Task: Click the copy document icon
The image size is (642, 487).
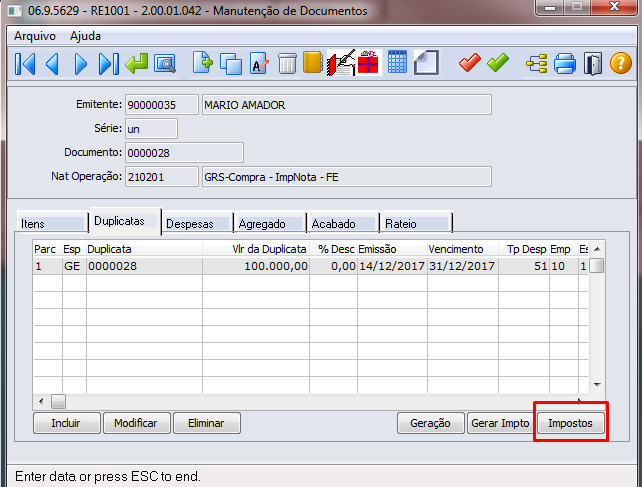Action: pyautogui.click(x=231, y=64)
